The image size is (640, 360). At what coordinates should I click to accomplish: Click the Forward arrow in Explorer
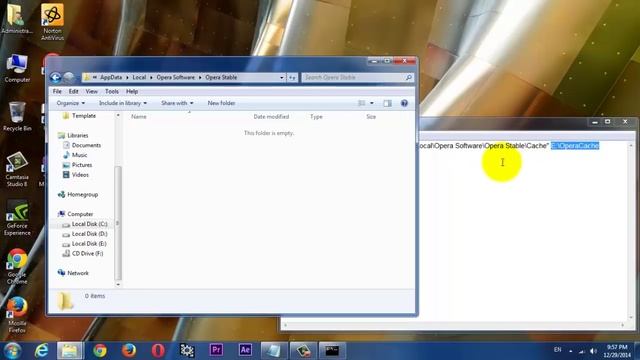pos(69,78)
